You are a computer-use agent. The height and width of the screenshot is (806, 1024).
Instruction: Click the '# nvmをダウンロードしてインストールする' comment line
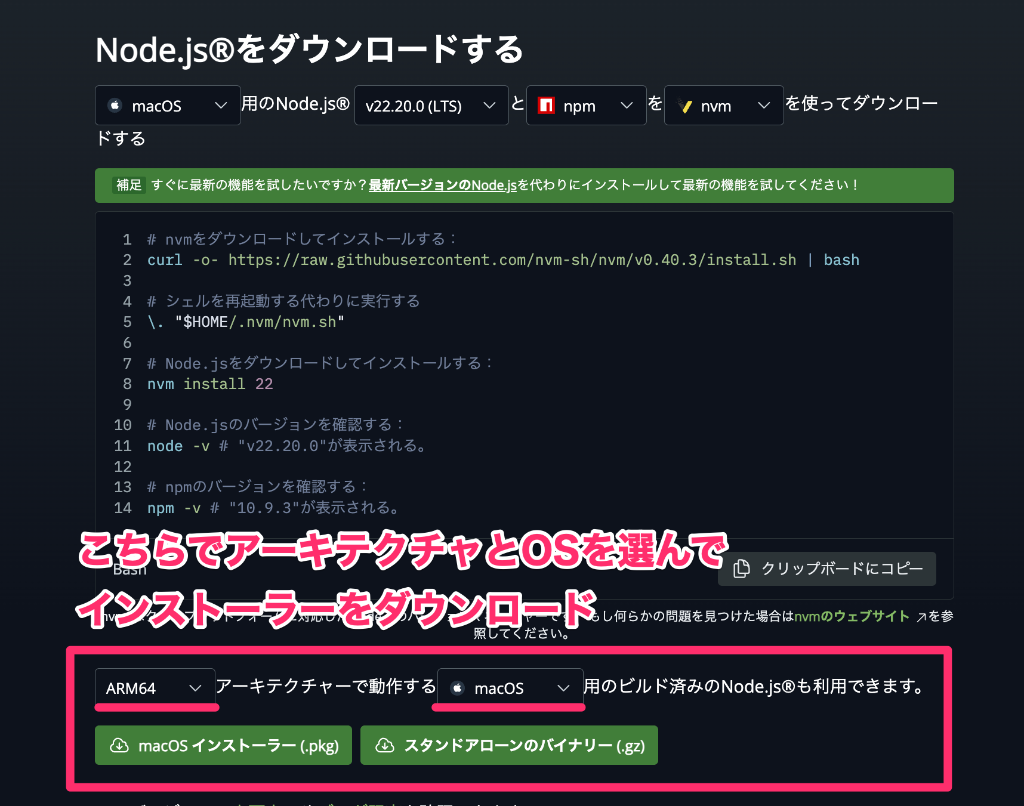coord(302,239)
